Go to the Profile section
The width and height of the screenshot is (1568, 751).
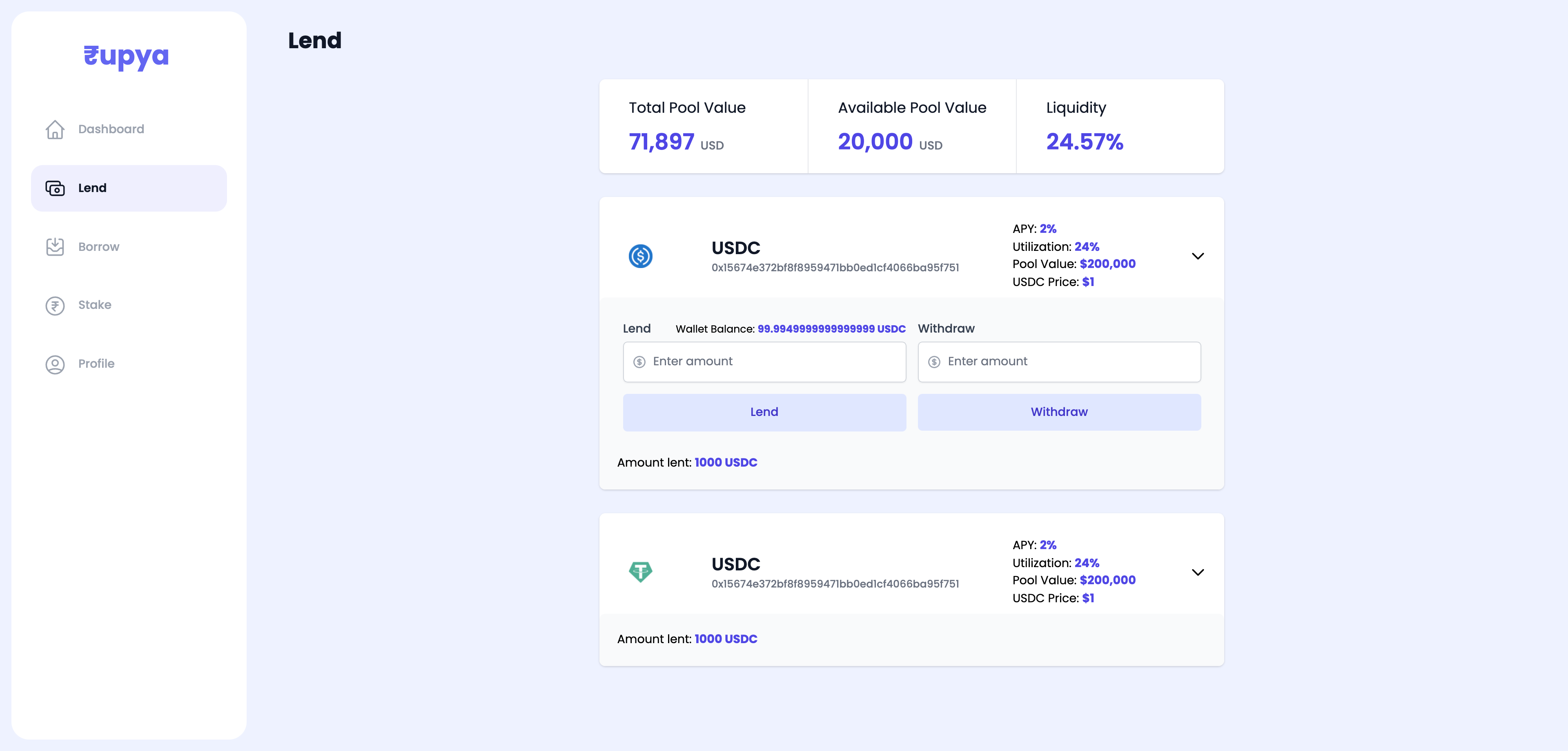point(96,364)
